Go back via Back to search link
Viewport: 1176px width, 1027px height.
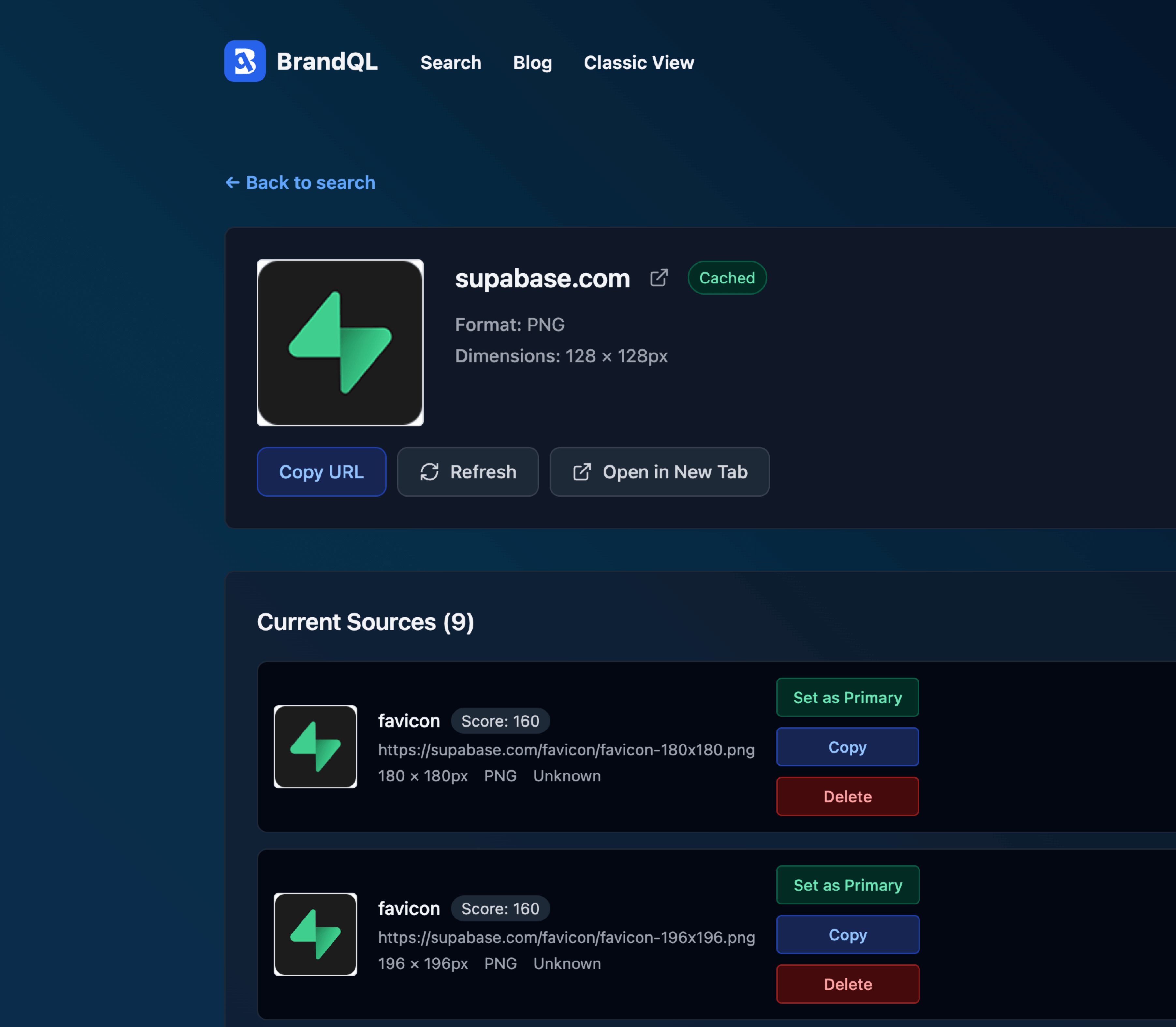point(301,182)
